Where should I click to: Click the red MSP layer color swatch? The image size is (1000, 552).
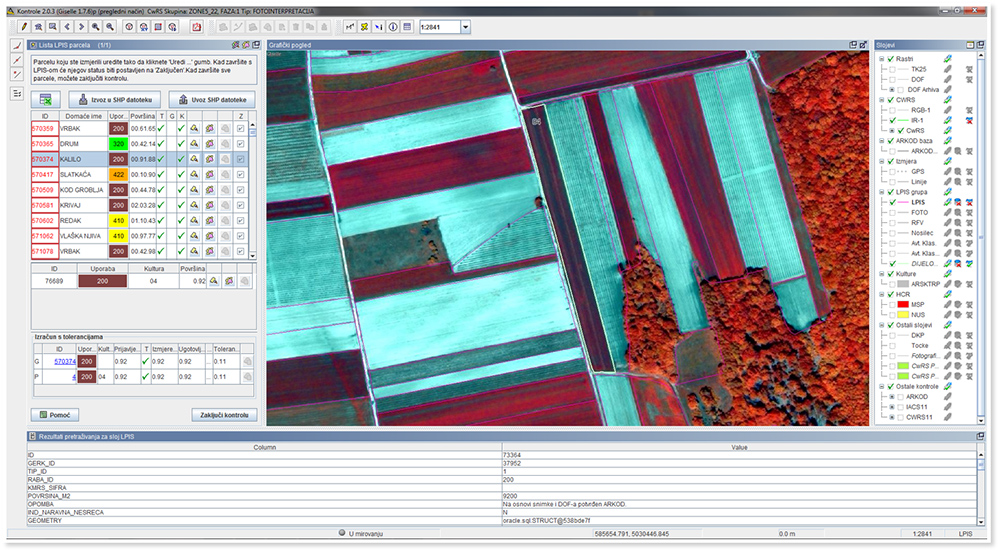(902, 305)
